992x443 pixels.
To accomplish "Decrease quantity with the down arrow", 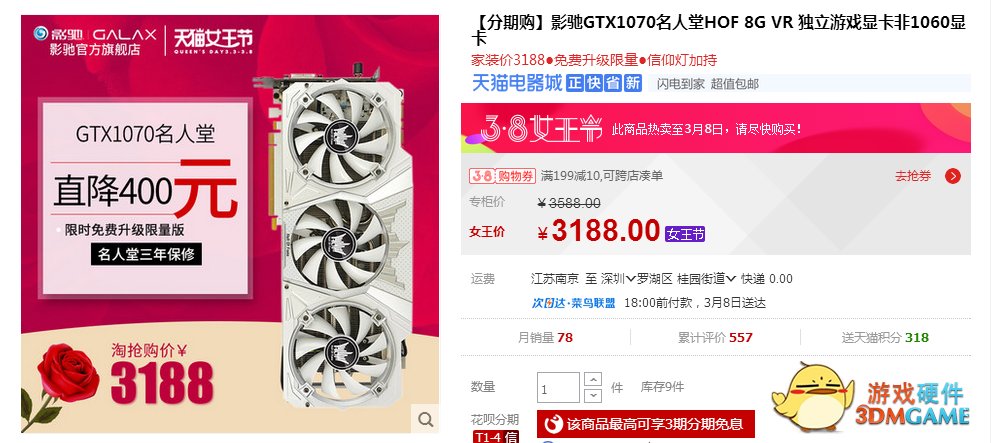I will [x=593, y=396].
